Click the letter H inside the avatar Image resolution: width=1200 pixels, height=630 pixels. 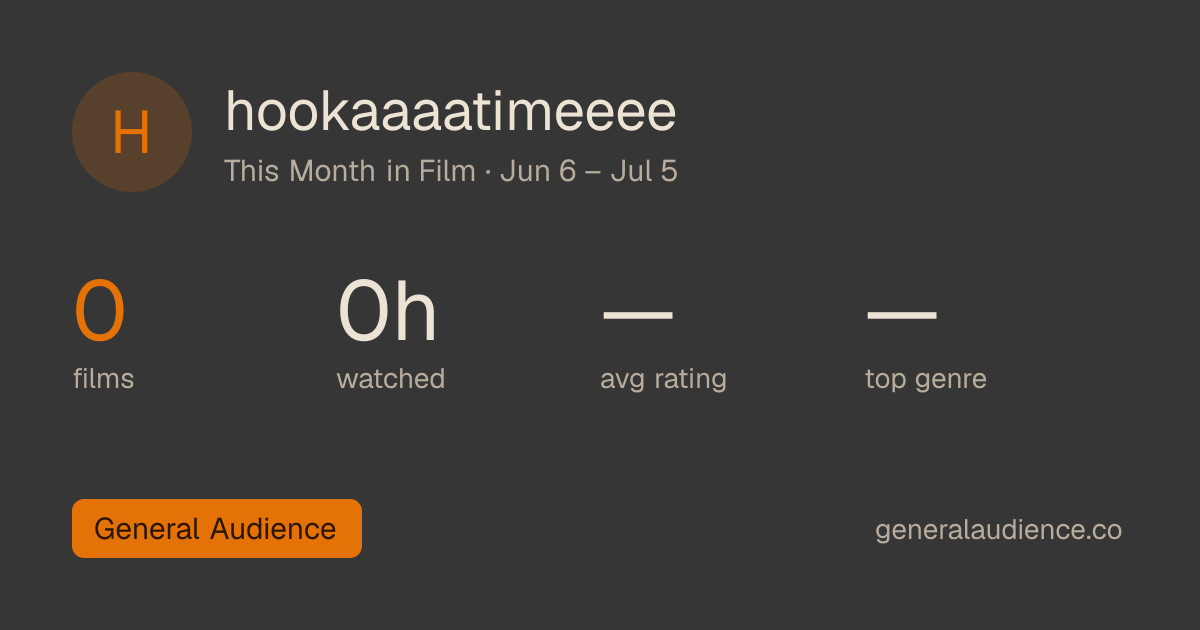pos(132,133)
